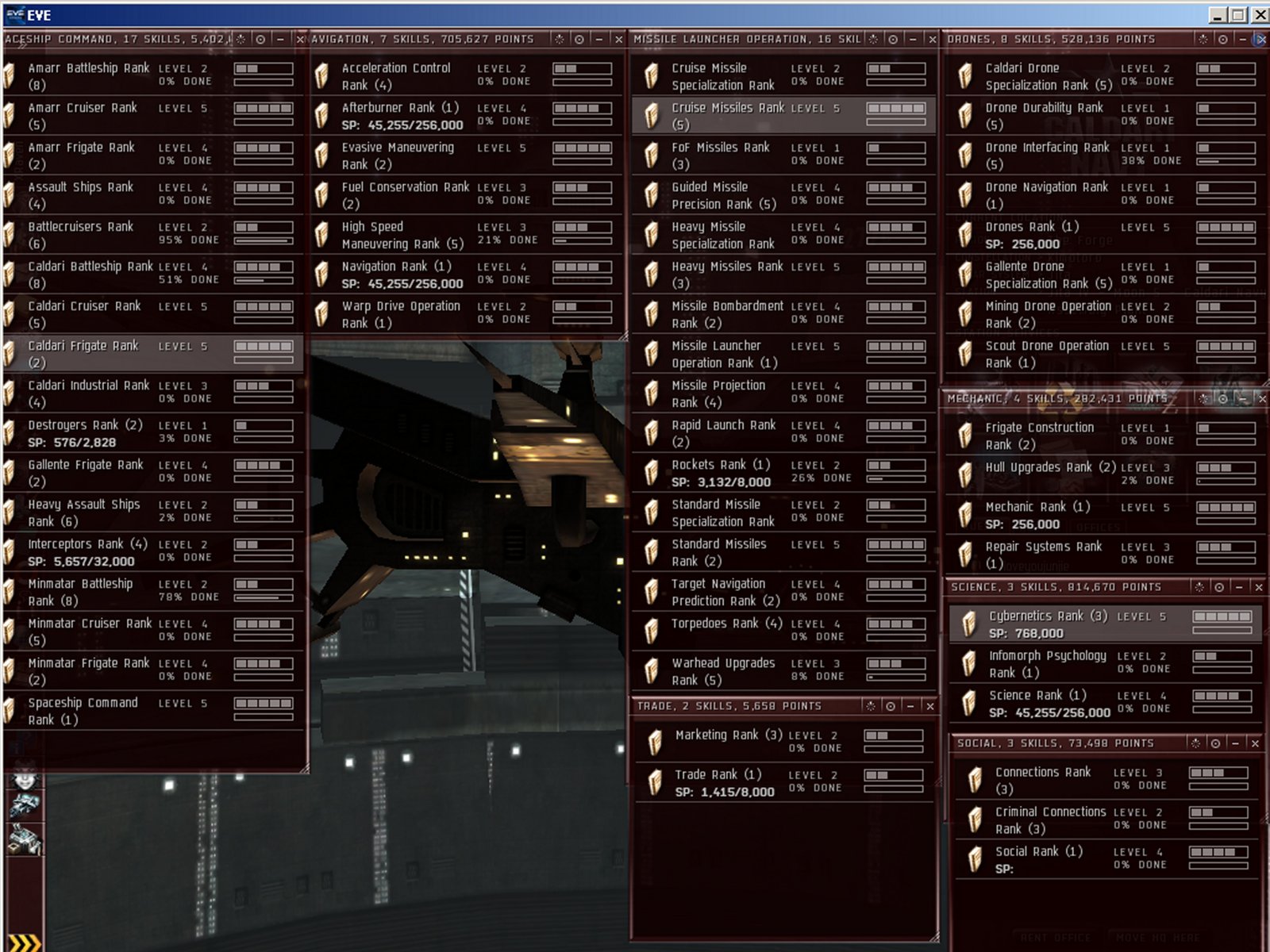Click the asterisk icon on the Science window header
Image resolution: width=1270 pixels, height=952 pixels.
tap(1199, 587)
